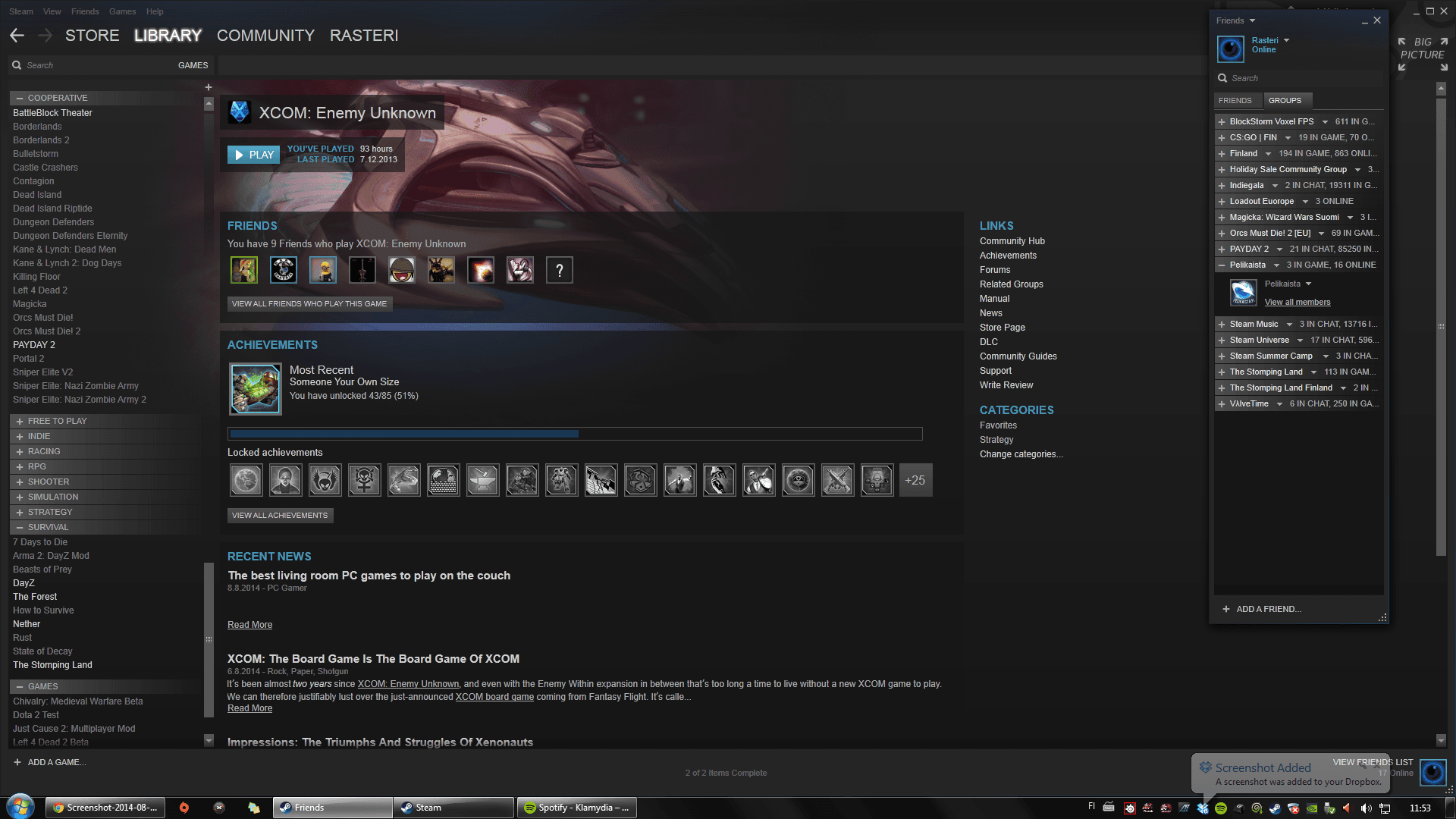
Task: Click the game list vertical scrollbar
Action: pyautogui.click(x=209, y=641)
